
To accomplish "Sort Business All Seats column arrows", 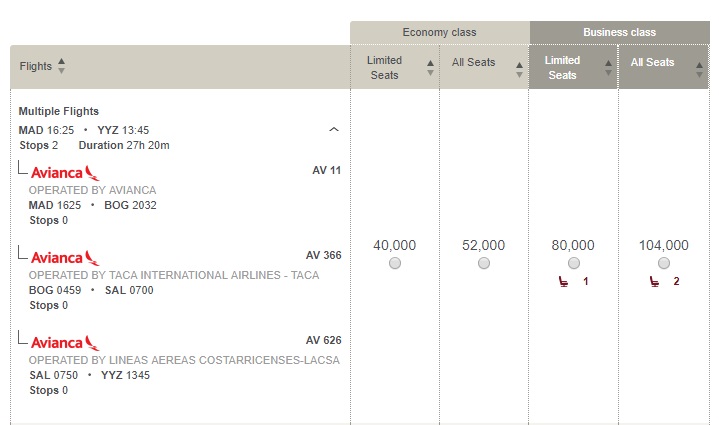I will coord(698,68).
